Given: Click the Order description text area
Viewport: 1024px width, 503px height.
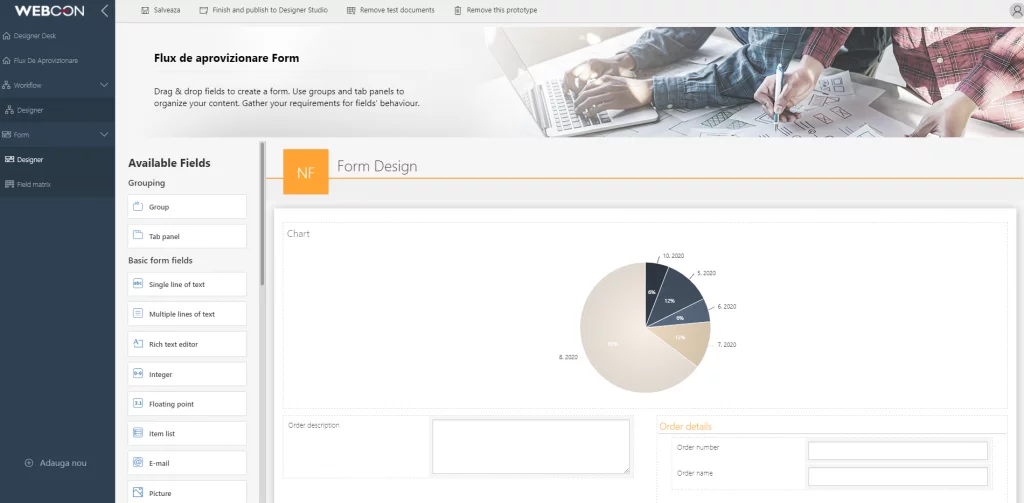Looking at the screenshot, I should tap(531, 447).
